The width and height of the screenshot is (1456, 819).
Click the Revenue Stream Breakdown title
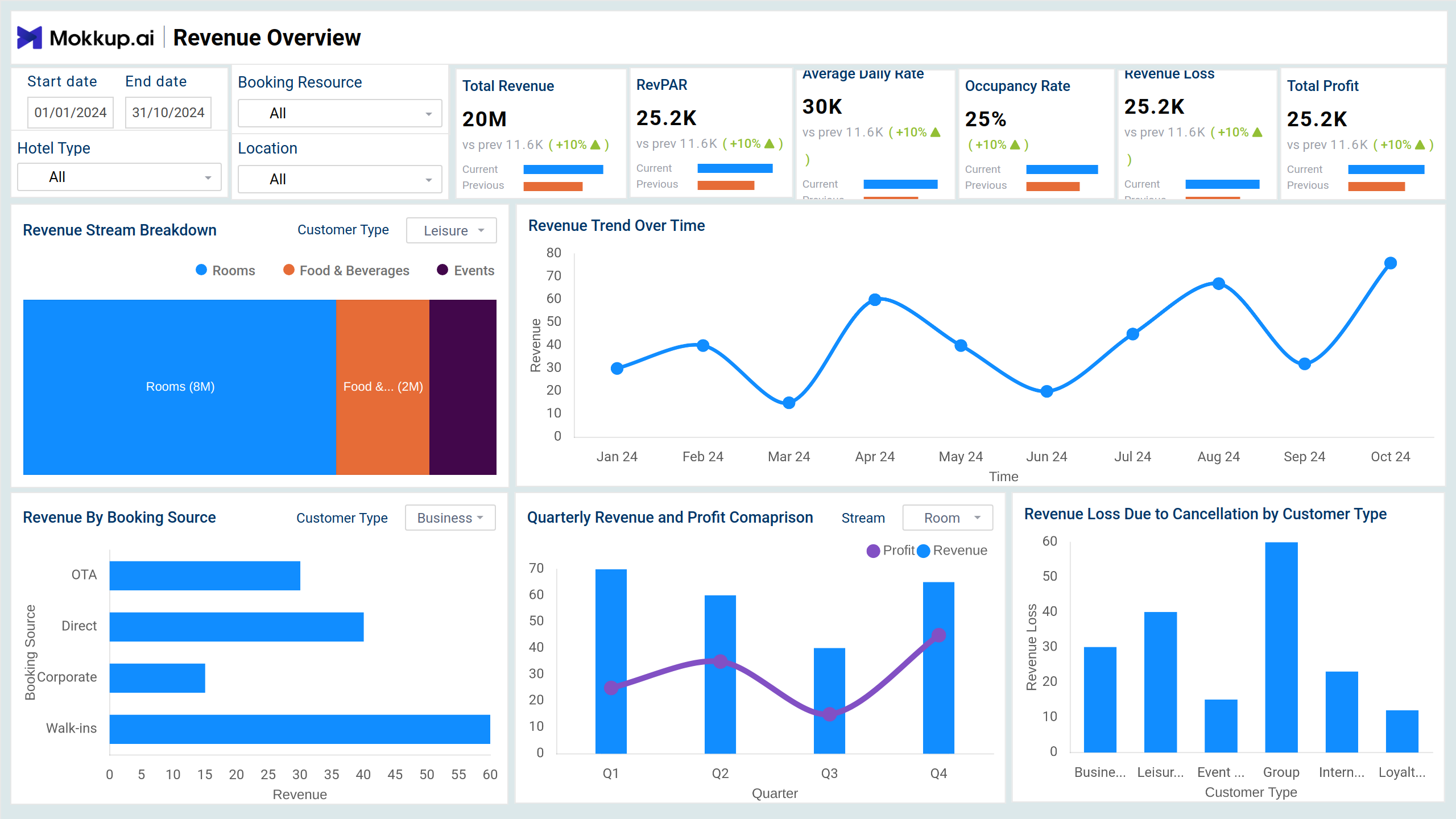(x=119, y=230)
